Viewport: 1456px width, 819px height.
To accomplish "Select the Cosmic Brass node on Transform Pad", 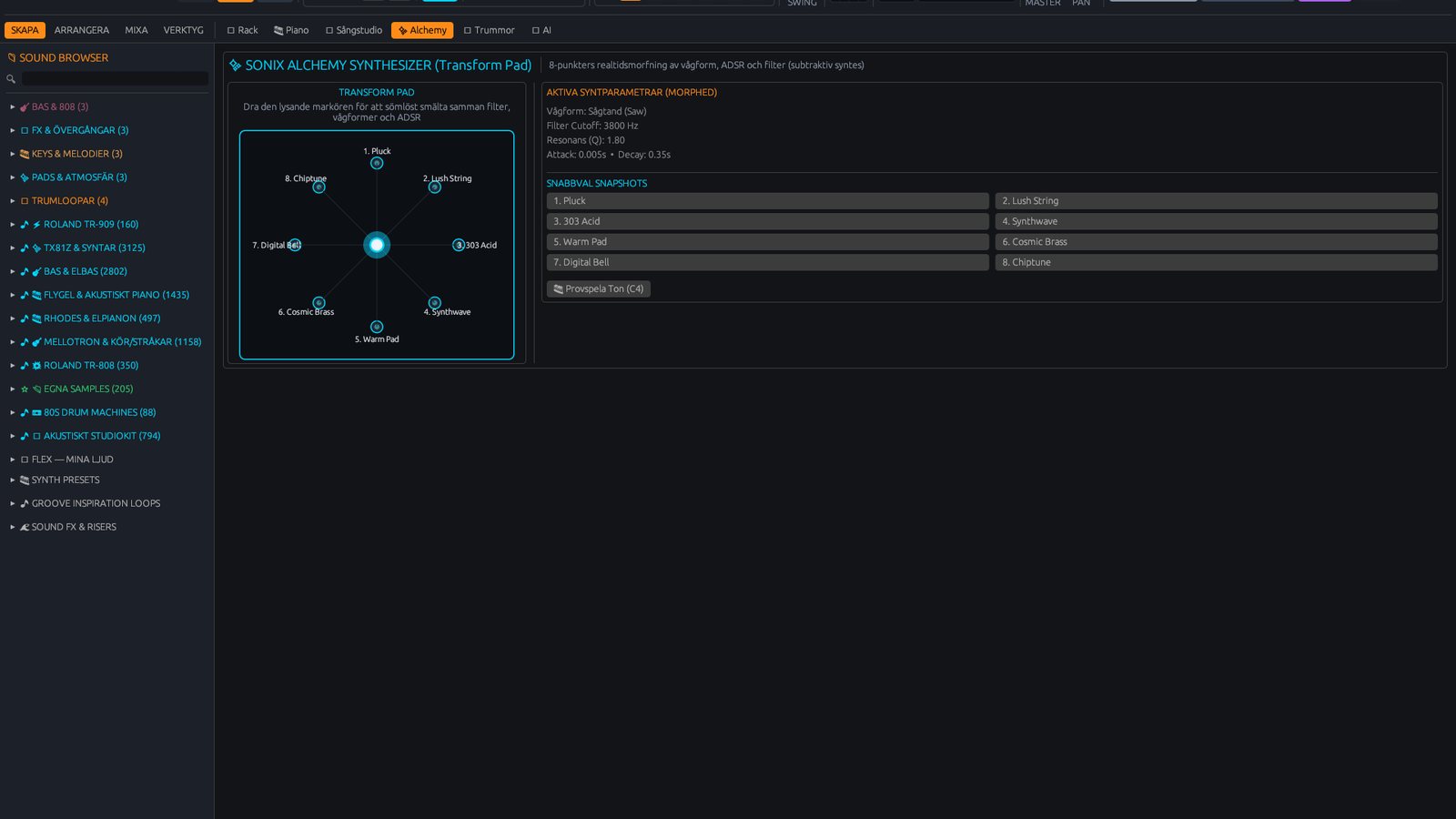I will [318, 303].
